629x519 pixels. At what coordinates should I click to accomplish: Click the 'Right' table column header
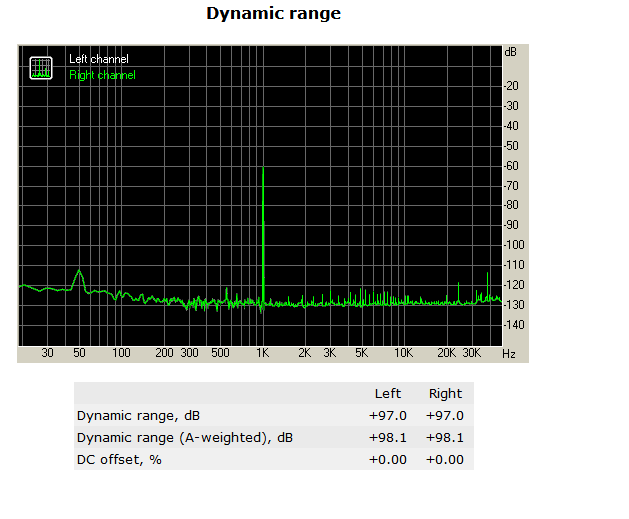pyautogui.click(x=445, y=394)
